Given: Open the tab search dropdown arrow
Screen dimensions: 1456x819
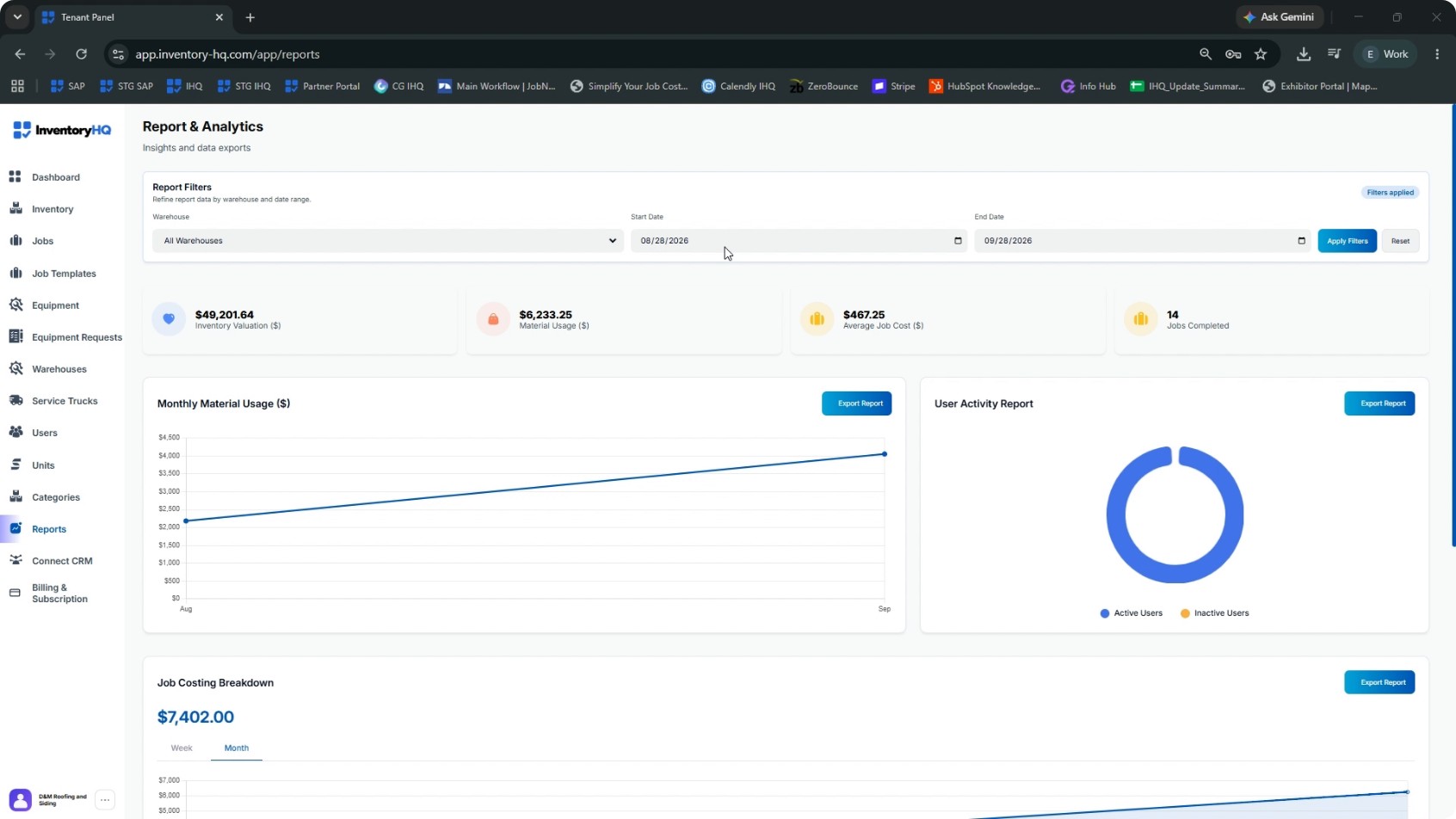Looking at the screenshot, I should [x=17, y=17].
